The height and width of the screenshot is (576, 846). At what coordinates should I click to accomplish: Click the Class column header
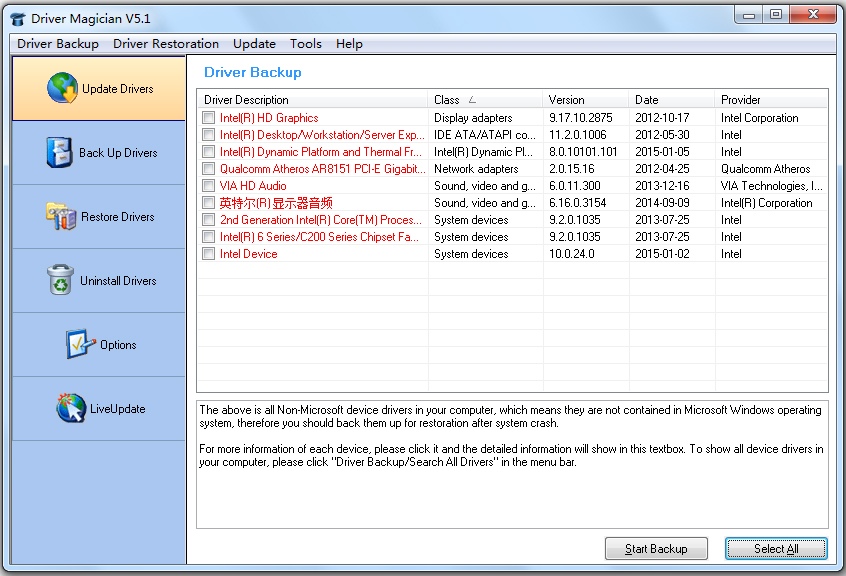click(486, 100)
